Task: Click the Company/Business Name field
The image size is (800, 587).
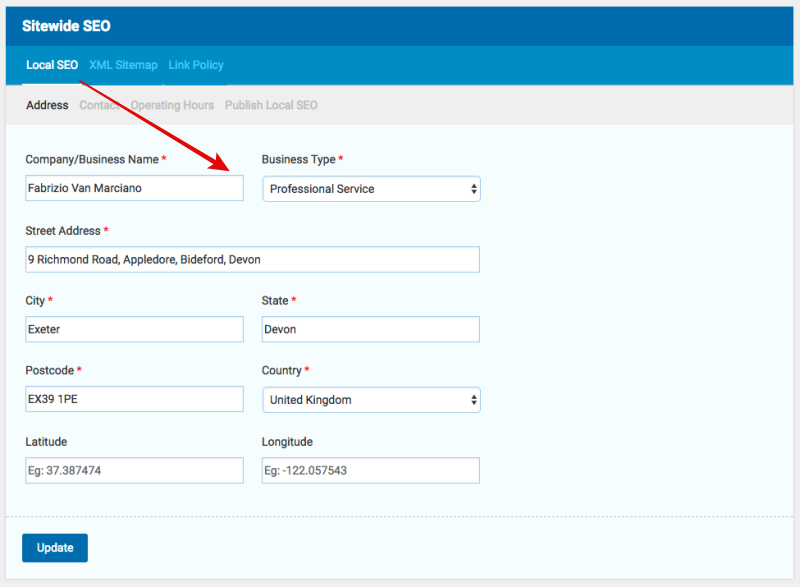Action: pos(135,188)
